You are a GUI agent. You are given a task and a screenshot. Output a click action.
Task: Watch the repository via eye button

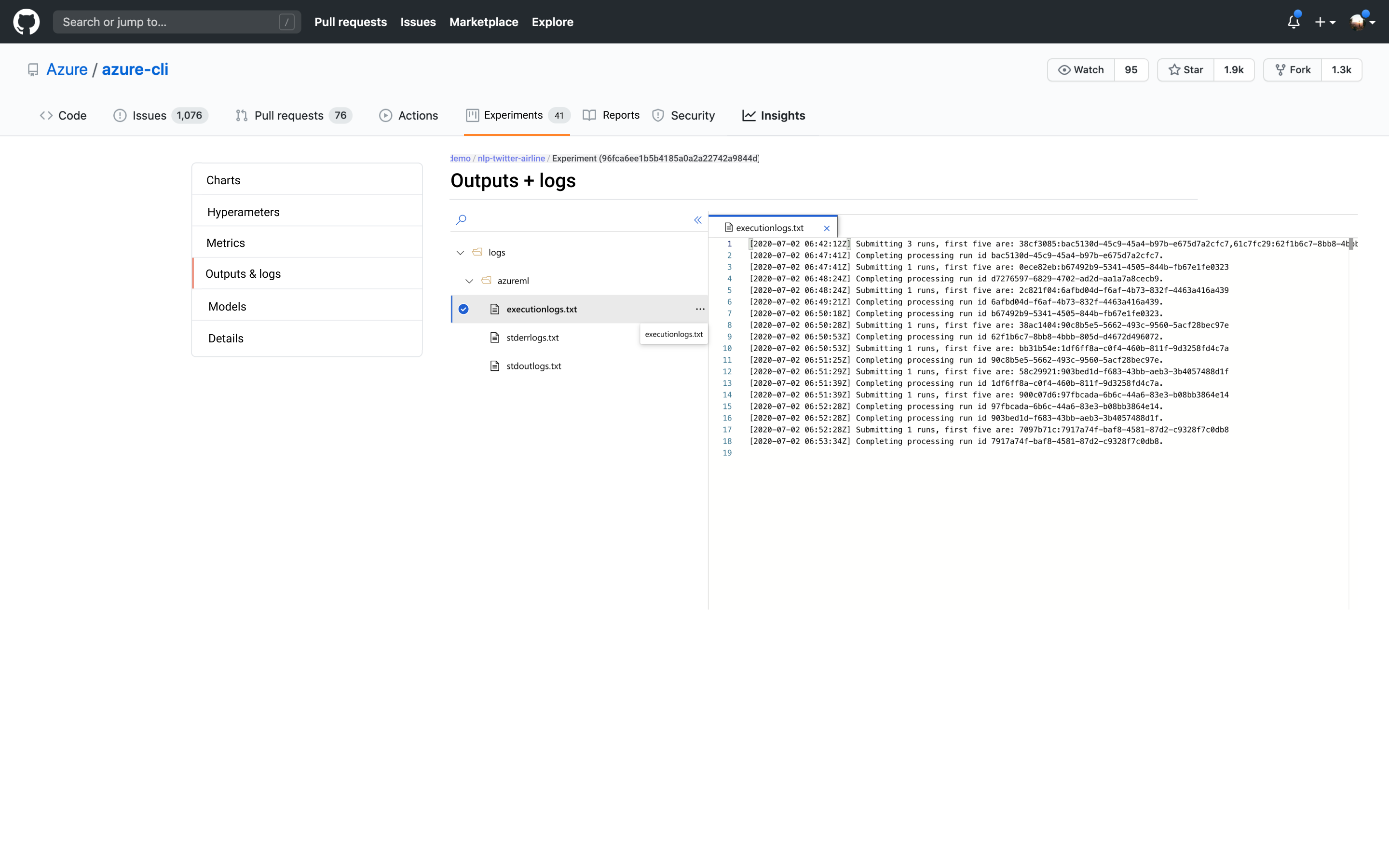[x=1081, y=70]
